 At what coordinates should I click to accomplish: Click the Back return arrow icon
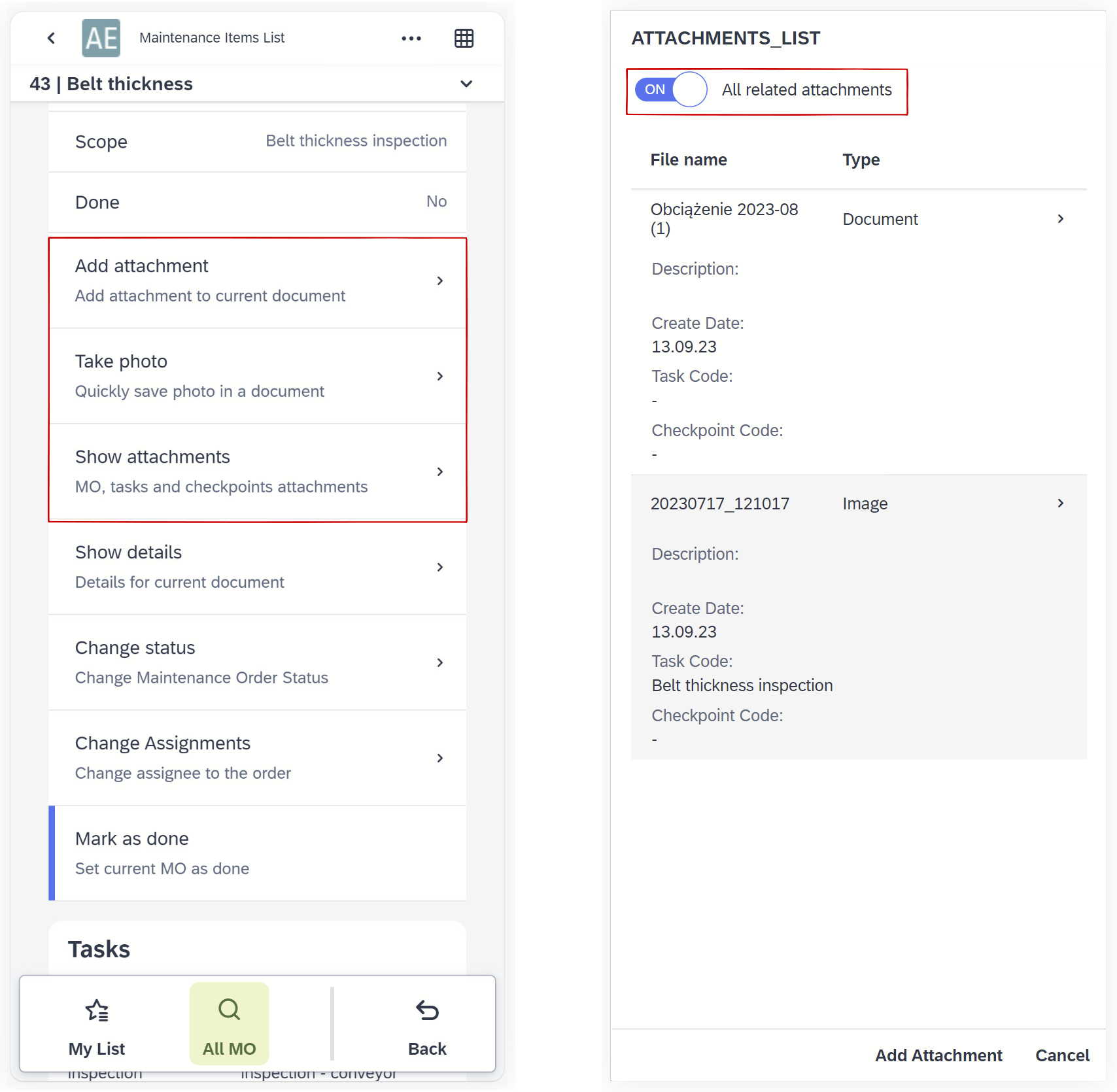427,1010
